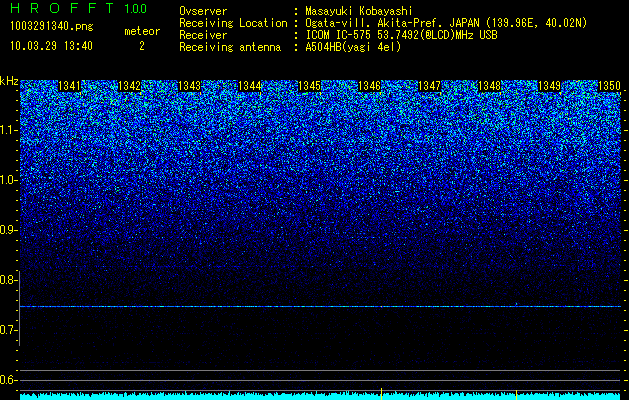Click the 0.9 frequency axis label
Image resolution: width=629 pixels, height=400 pixels.
point(9,230)
